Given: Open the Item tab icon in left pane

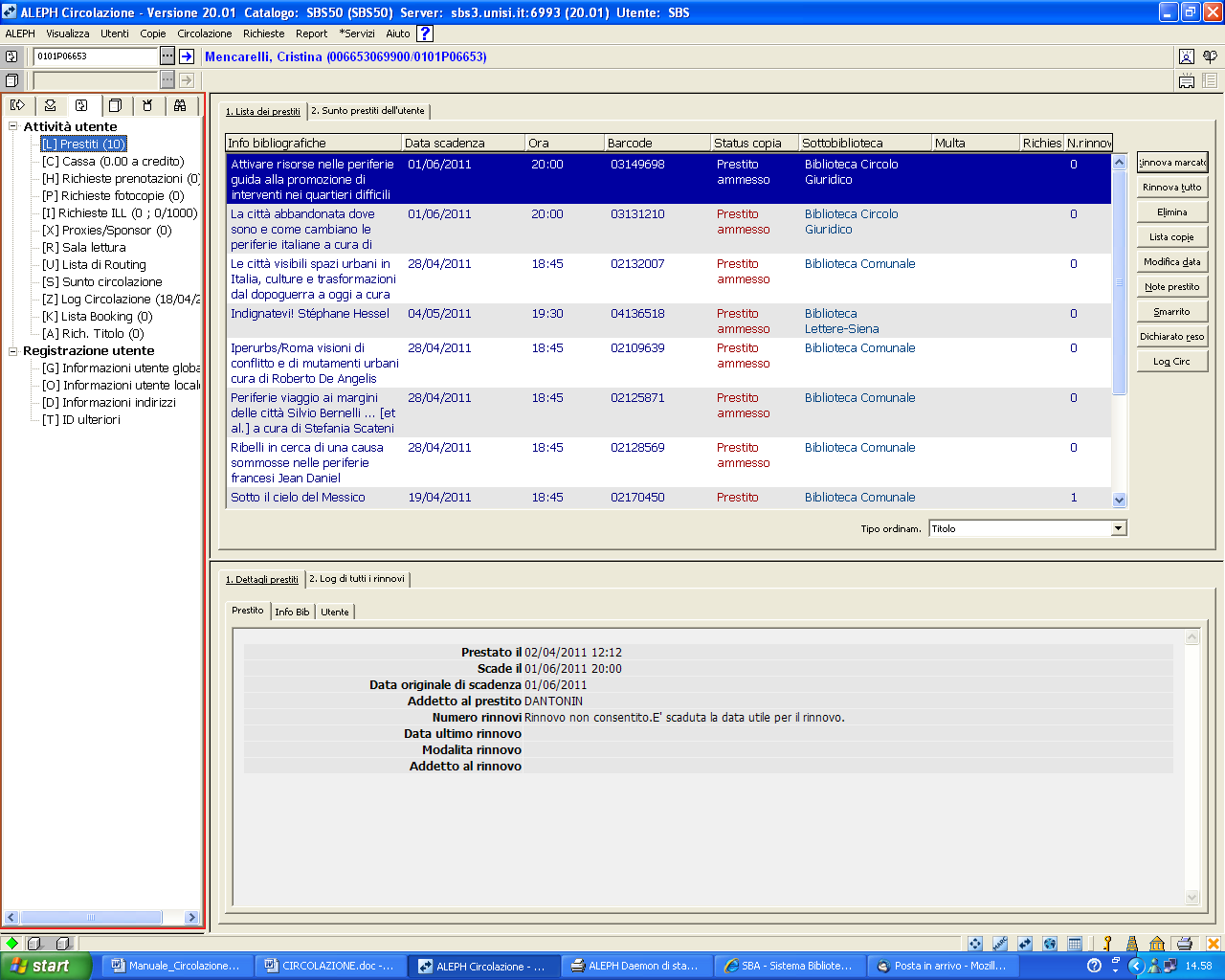Looking at the screenshot, I should pyautogui.click(x=115, y=105).
